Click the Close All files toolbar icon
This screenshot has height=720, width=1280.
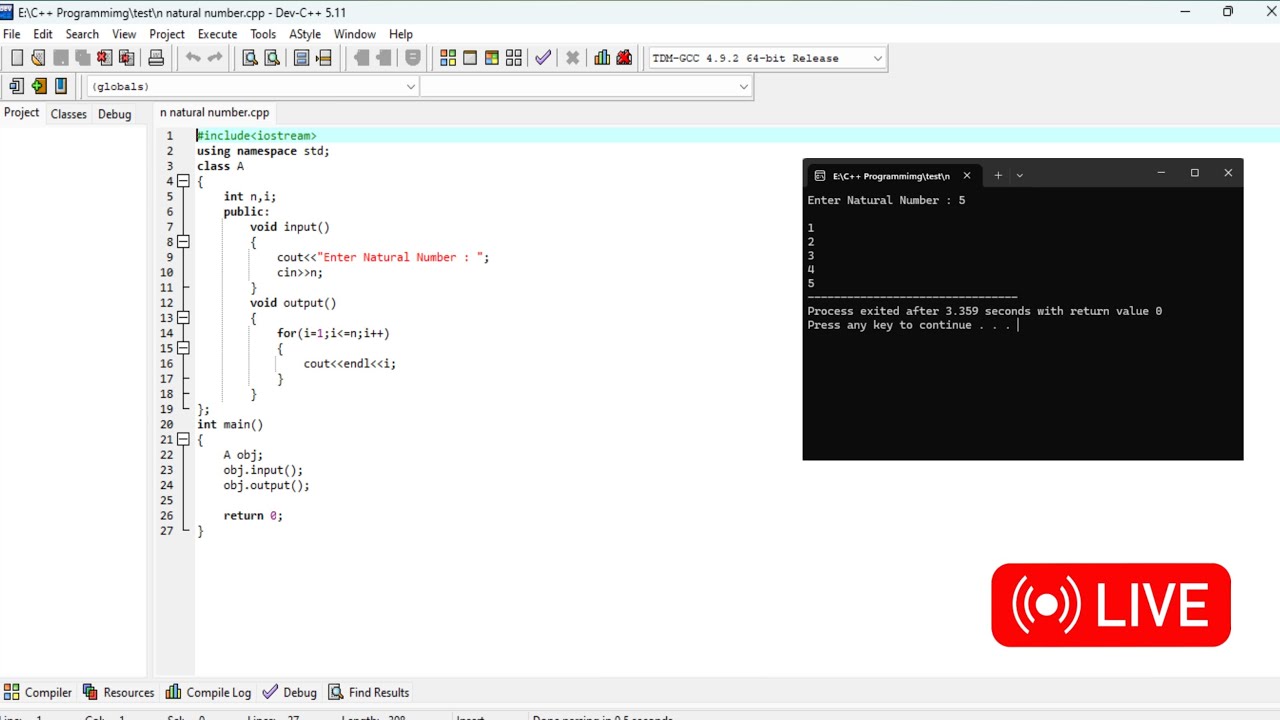(126, 58)
